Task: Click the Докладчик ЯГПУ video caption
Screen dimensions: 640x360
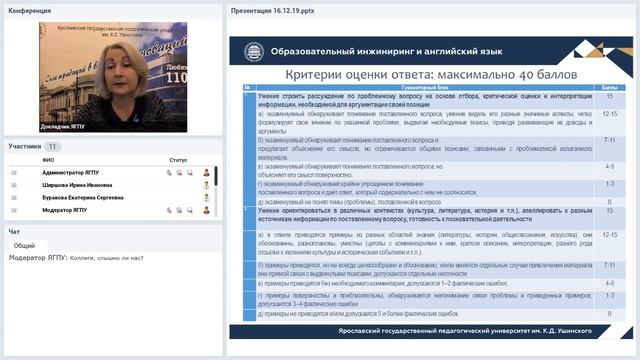Action: (63, 127)
